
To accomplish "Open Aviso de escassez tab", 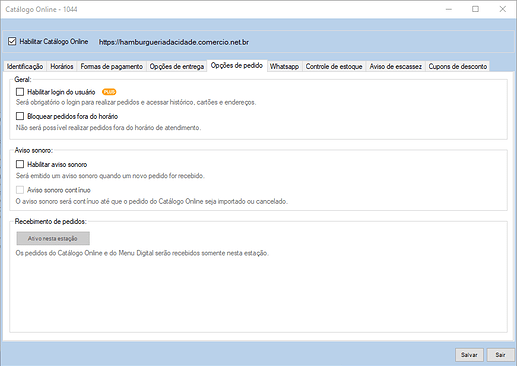I will [x=396, y=66].
